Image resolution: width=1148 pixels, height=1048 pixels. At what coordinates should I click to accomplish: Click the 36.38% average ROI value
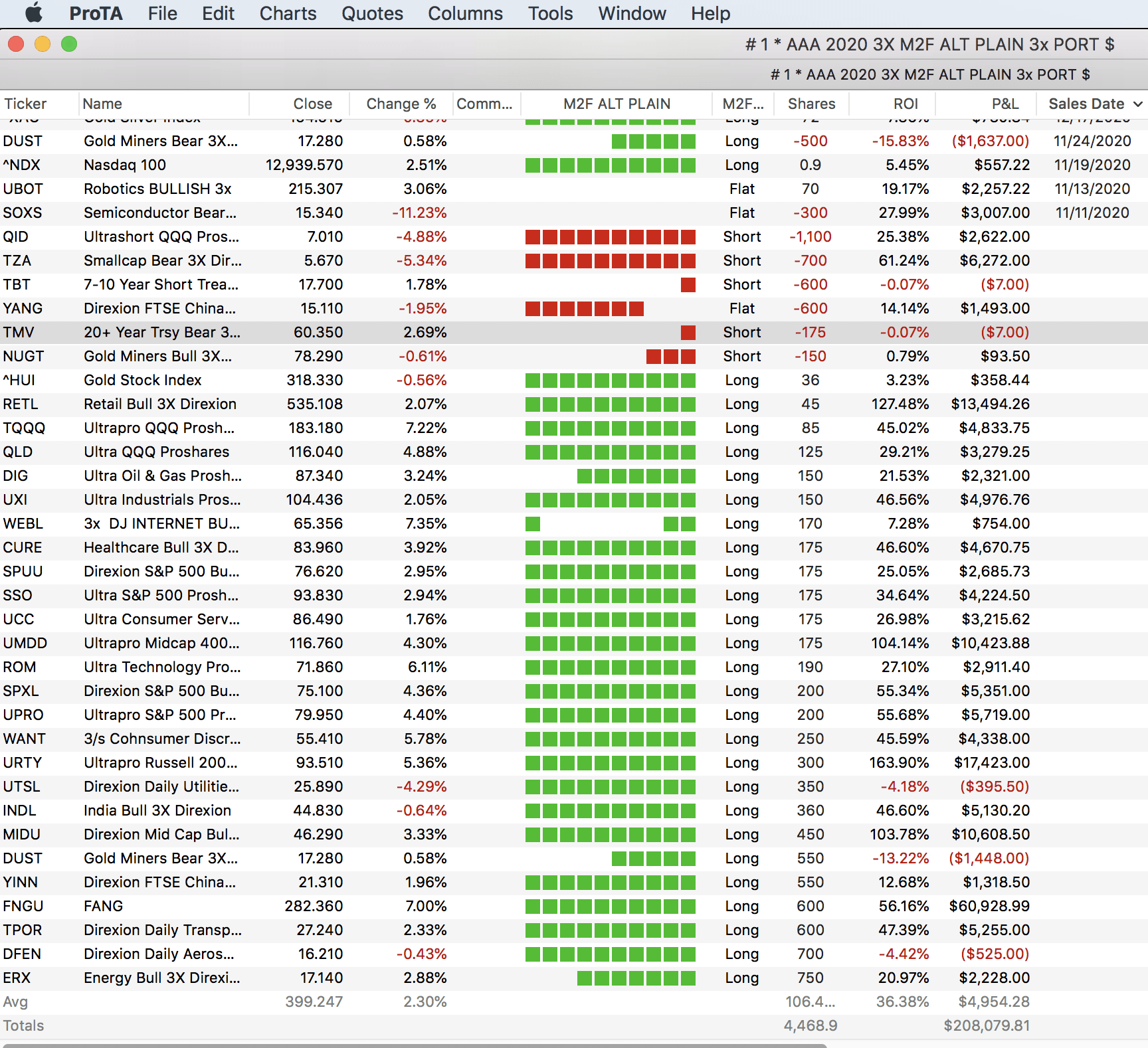click(902, 1002)
